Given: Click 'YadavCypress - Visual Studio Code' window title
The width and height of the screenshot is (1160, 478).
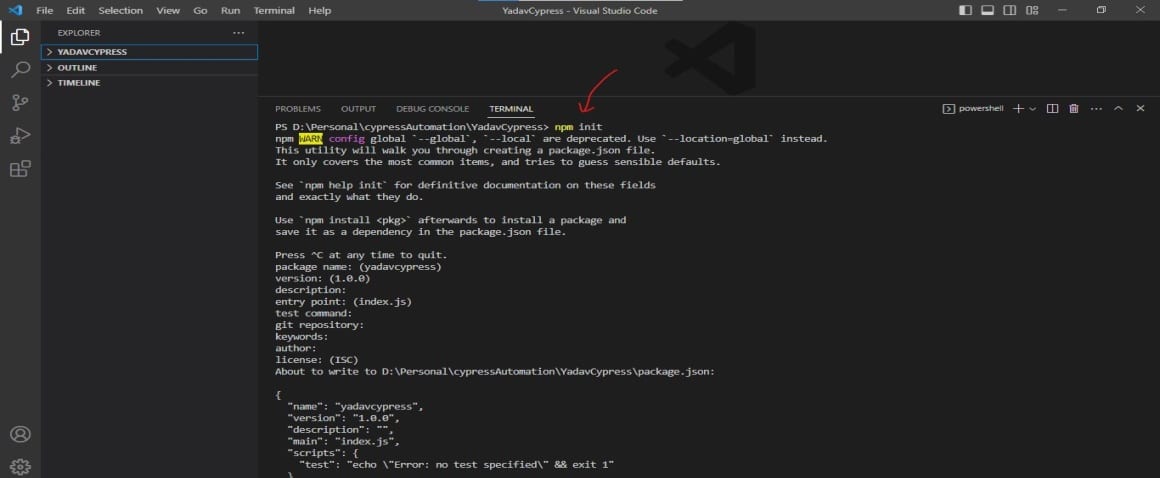Looking at the screenshot, I should click(579, 10).
